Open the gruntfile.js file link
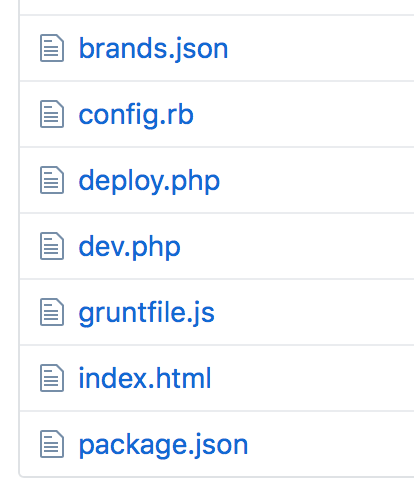Screen dimensions: 414x494 pyautogui.click(x=147, y=313)
